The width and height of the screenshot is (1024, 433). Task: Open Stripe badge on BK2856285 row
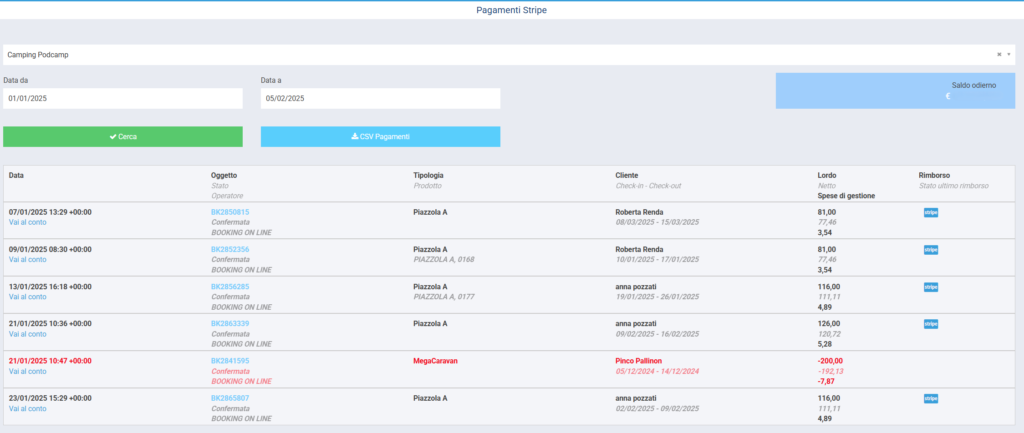point(930,287)
